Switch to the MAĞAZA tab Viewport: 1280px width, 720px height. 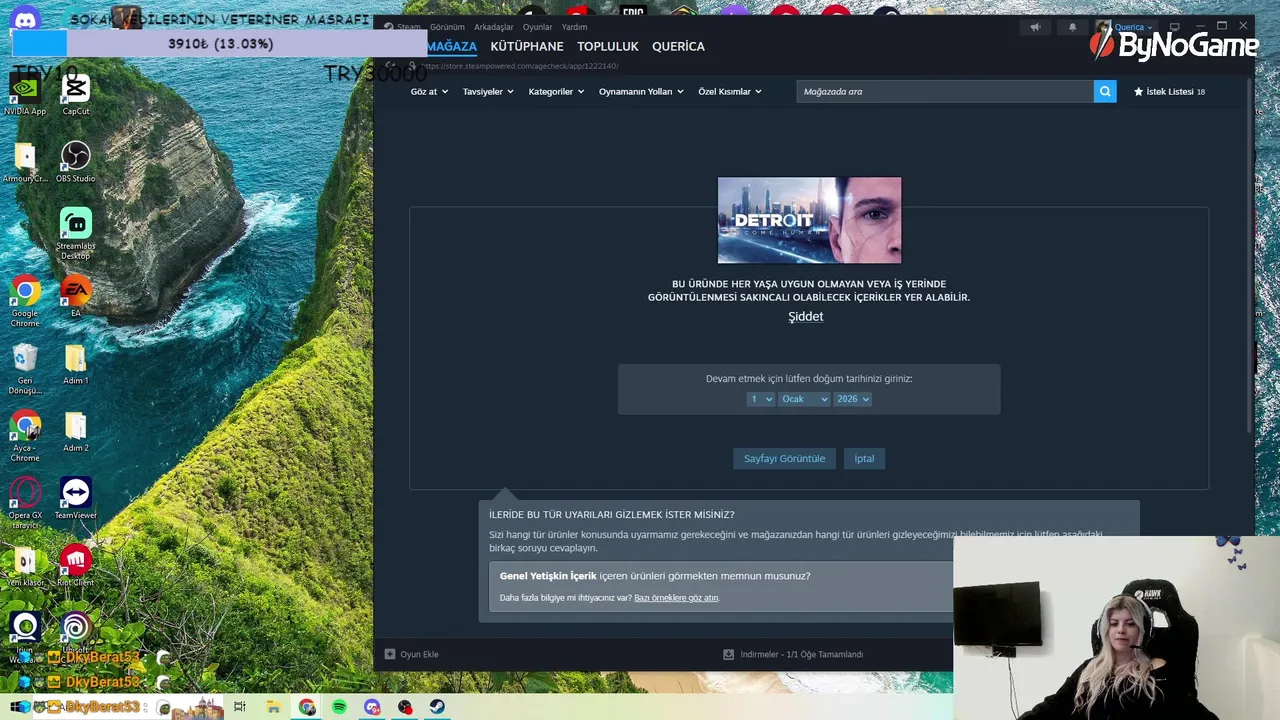452,46
